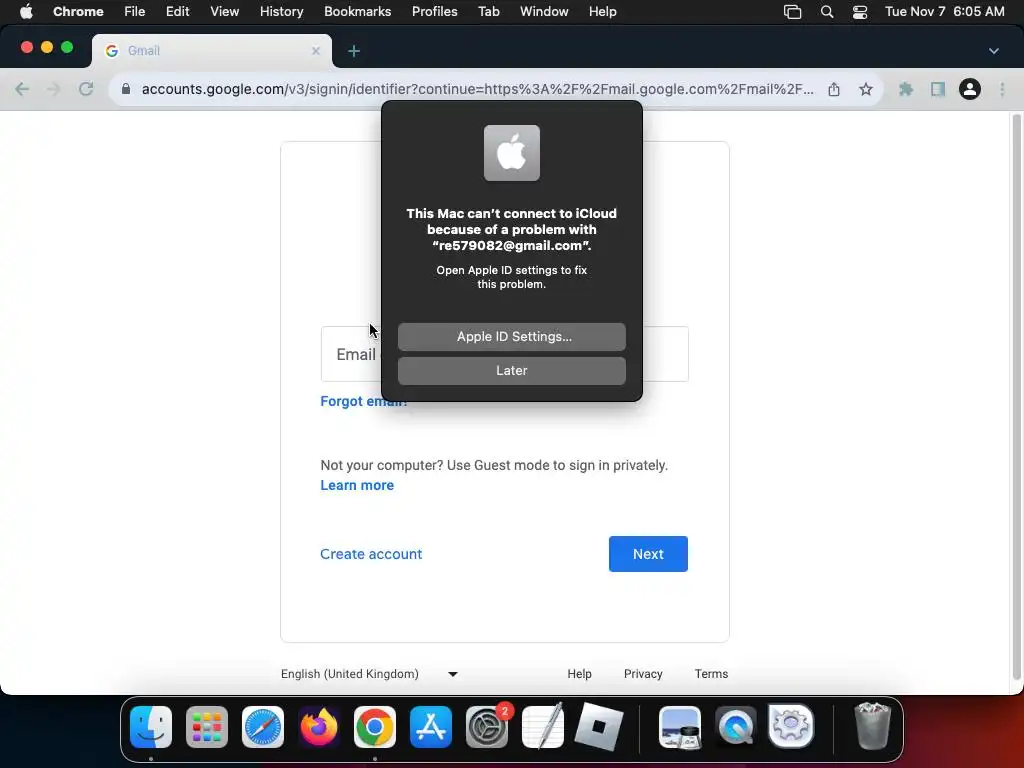
Task: Open the Chrome profile avatar
Action: pos(970,89)
